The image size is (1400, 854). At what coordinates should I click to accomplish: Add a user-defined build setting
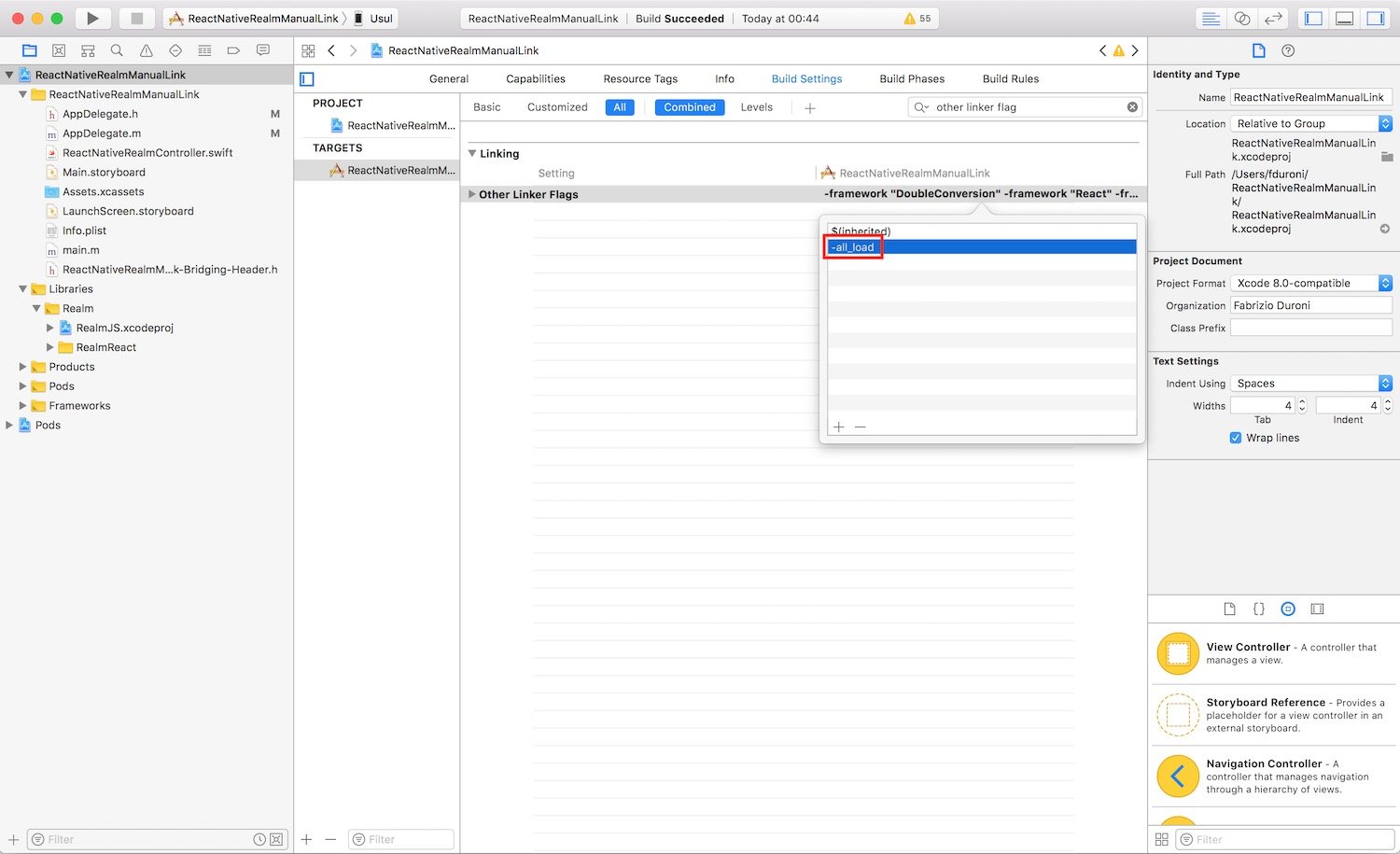(x=810, y=108)
